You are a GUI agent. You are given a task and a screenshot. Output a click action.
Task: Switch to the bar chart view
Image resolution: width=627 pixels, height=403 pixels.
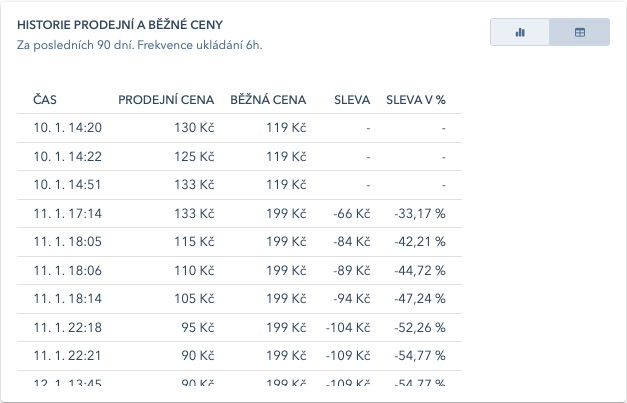pyautogui.click(x=520, y=32)
